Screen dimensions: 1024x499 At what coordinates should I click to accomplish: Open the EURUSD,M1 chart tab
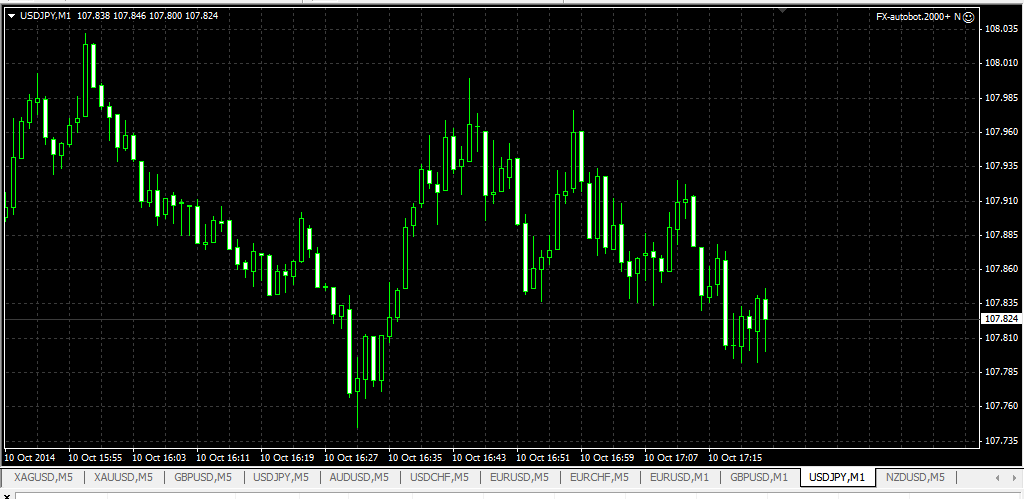[x=679, y=477]
